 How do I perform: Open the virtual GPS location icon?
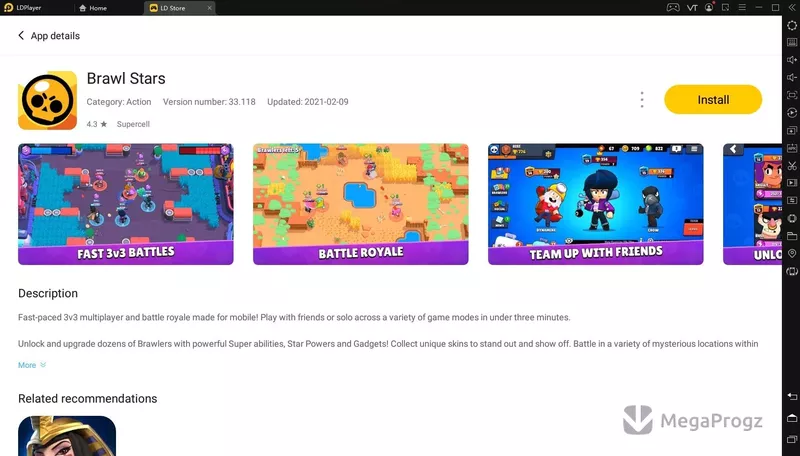[792, 254]
